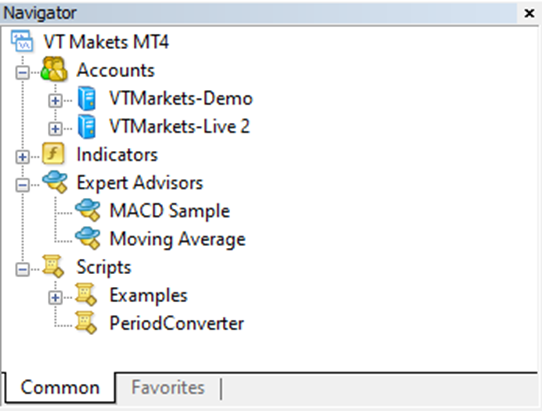Click the VTMarkets-Live 2 server icon

(x=87, y=127)
